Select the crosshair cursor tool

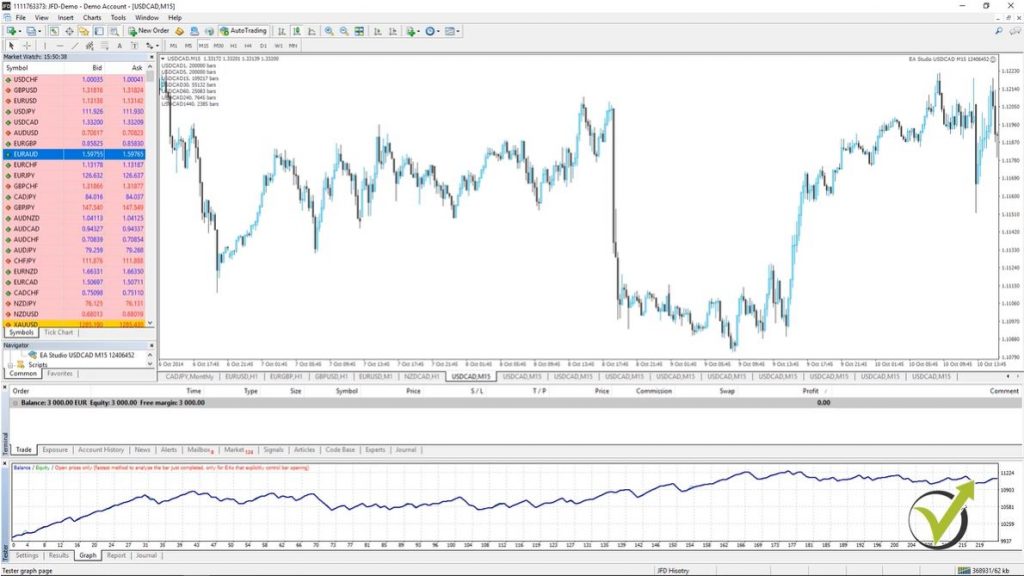click(26, 45)
